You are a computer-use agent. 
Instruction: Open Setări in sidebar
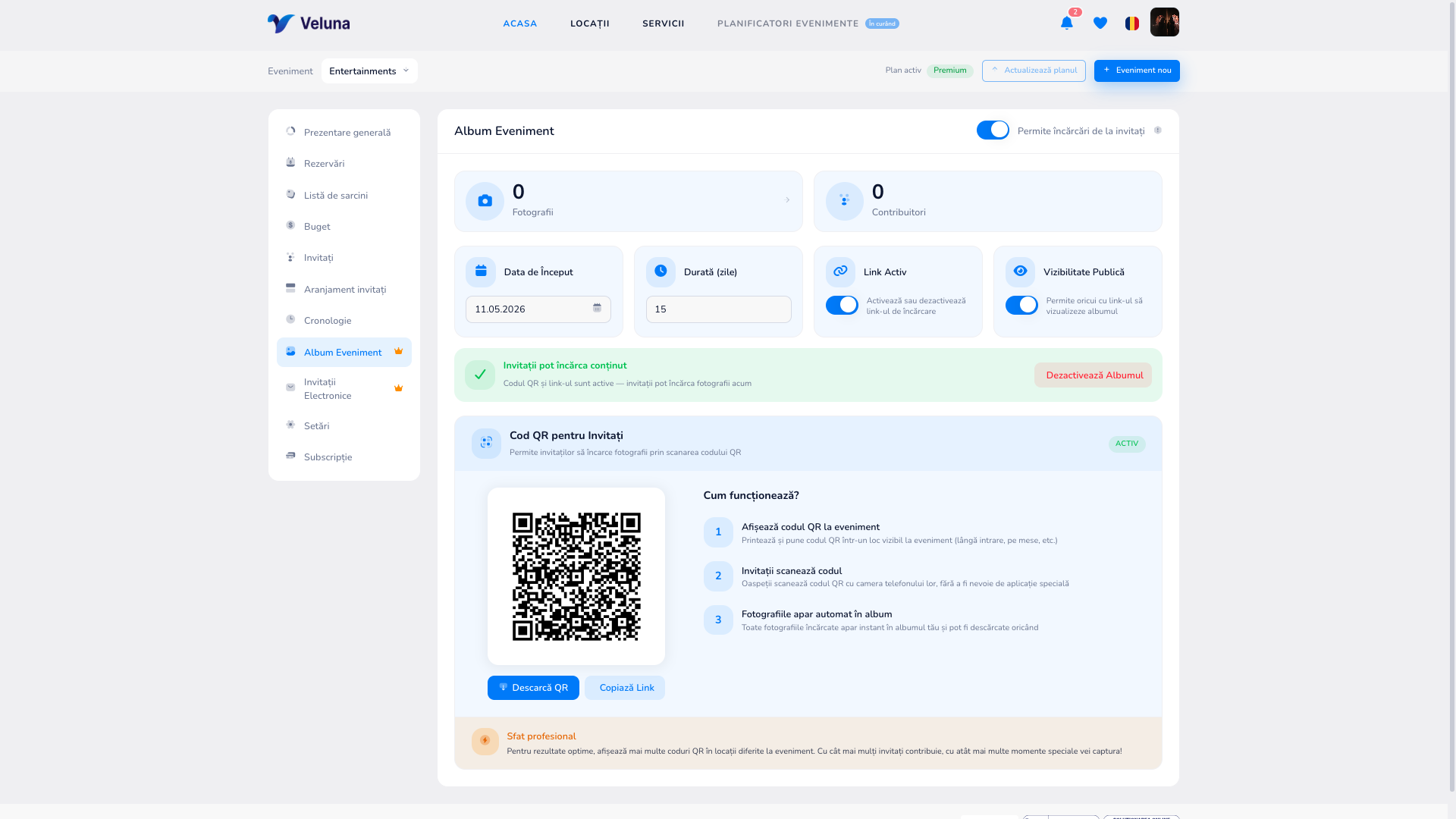344,425
